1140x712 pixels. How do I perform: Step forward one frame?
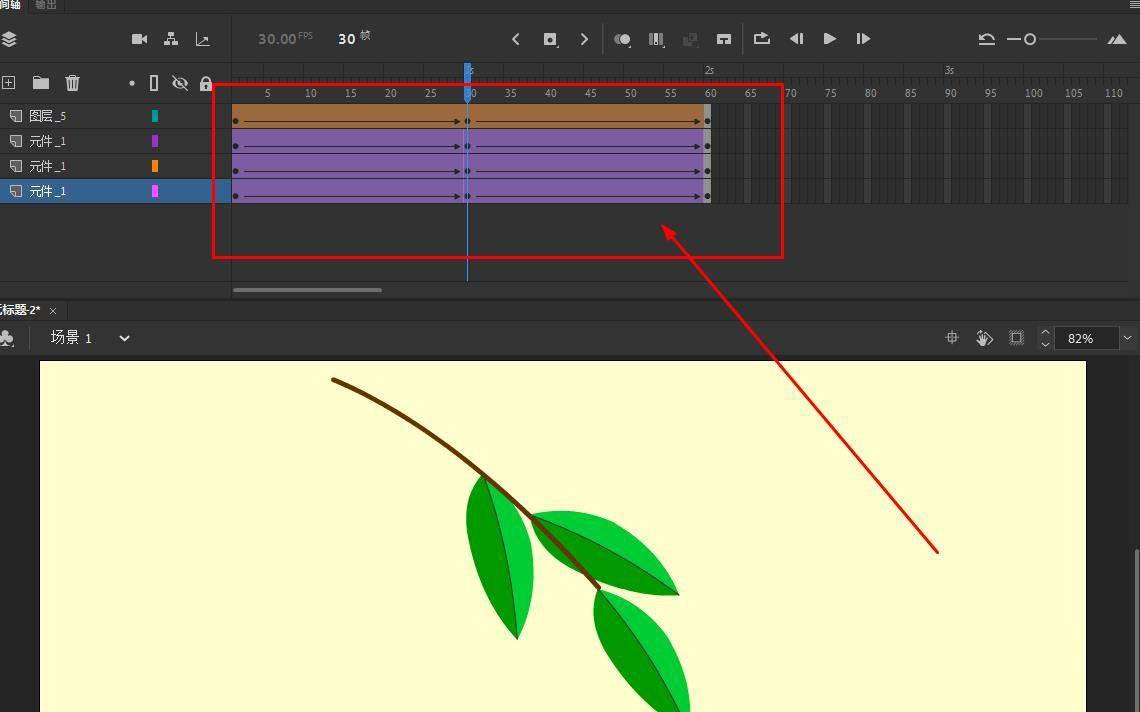pos(863,39)
